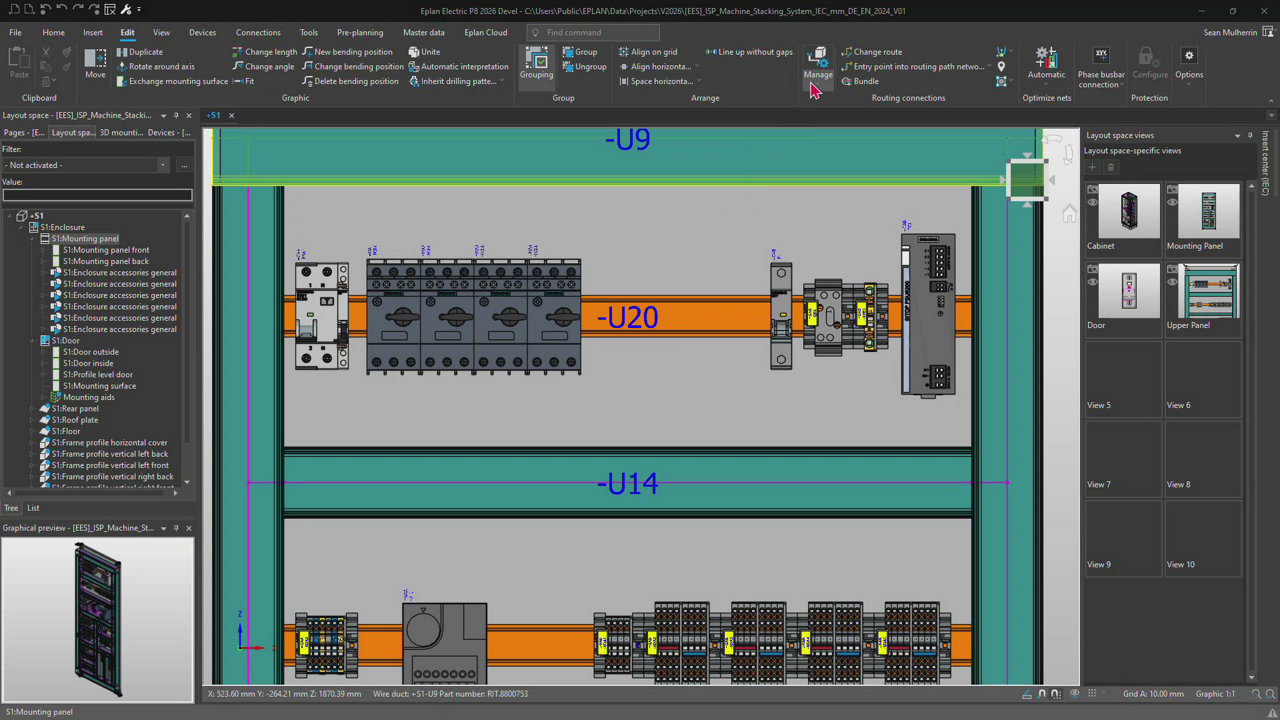Add a new layout space view with plus icon
Image resolution: width=1280 pixels, height=720 pixels.
point(1092,167)
